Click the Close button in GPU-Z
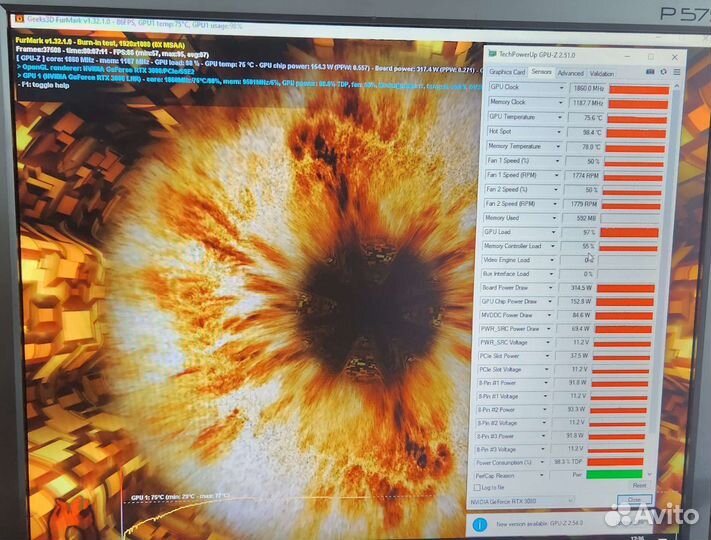The height and width of the screenshot is (540, 711). (634, 500)
